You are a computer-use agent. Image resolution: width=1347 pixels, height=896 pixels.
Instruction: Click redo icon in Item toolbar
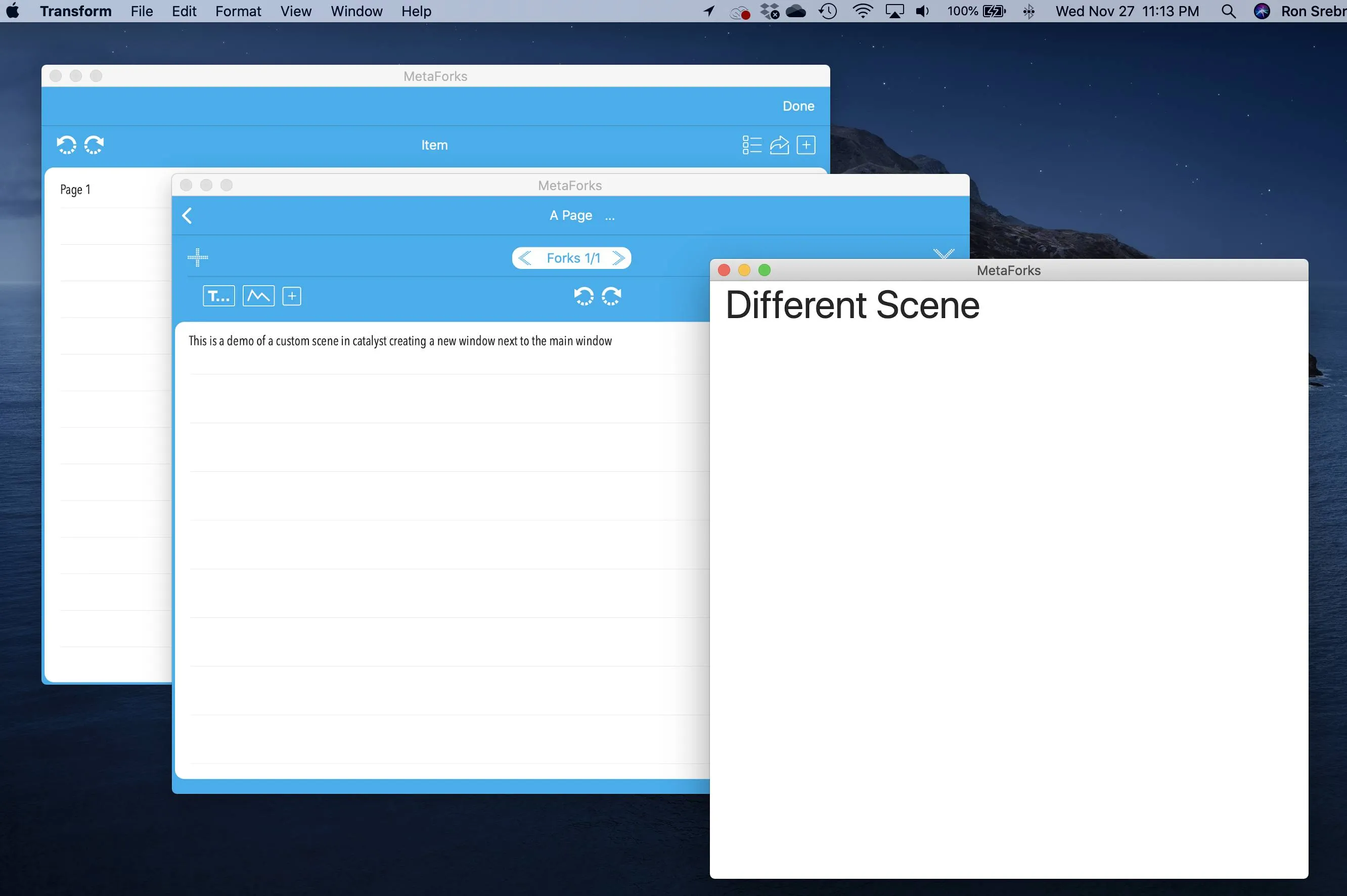[94, 145]
